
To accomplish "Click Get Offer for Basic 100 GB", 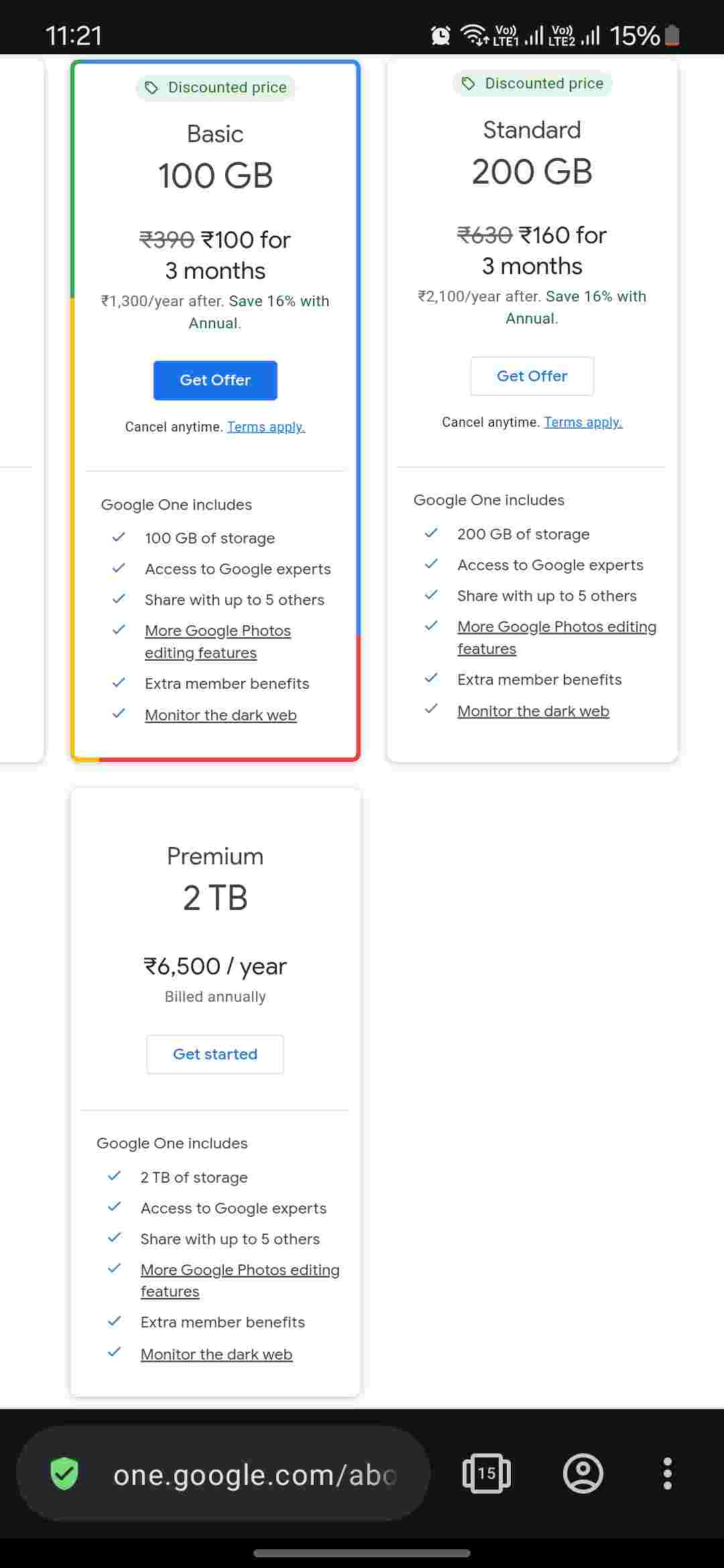I will (x=215, y=380).
